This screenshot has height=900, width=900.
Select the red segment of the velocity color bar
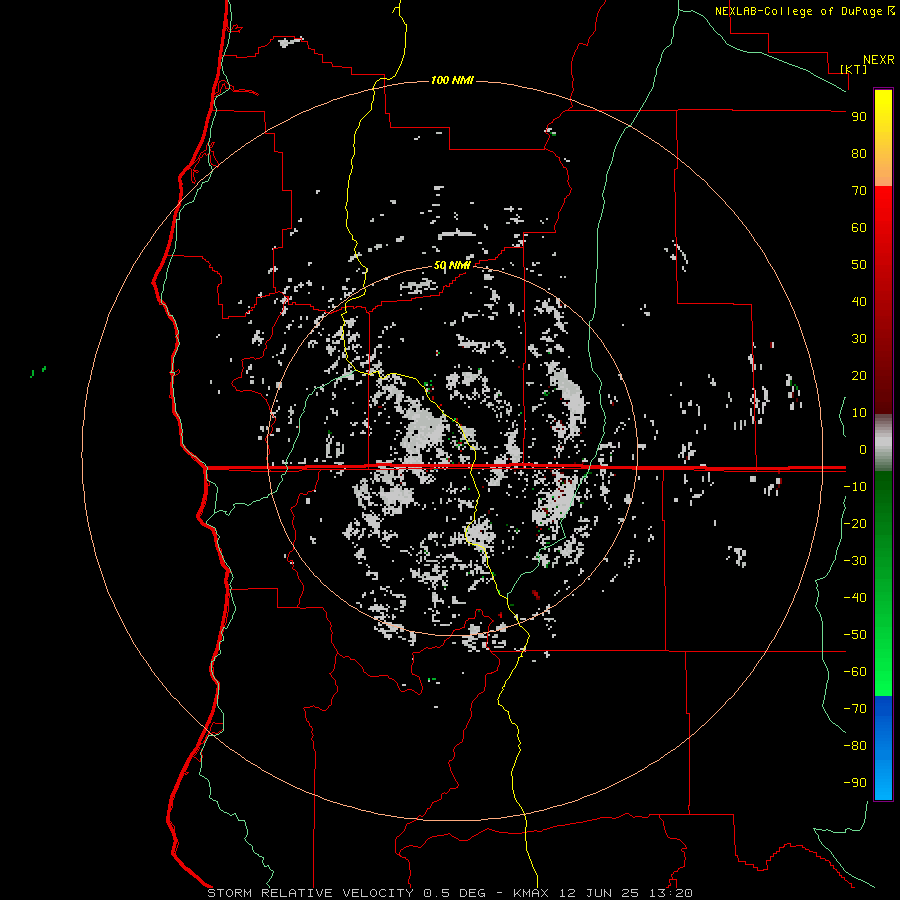point(883,300)
